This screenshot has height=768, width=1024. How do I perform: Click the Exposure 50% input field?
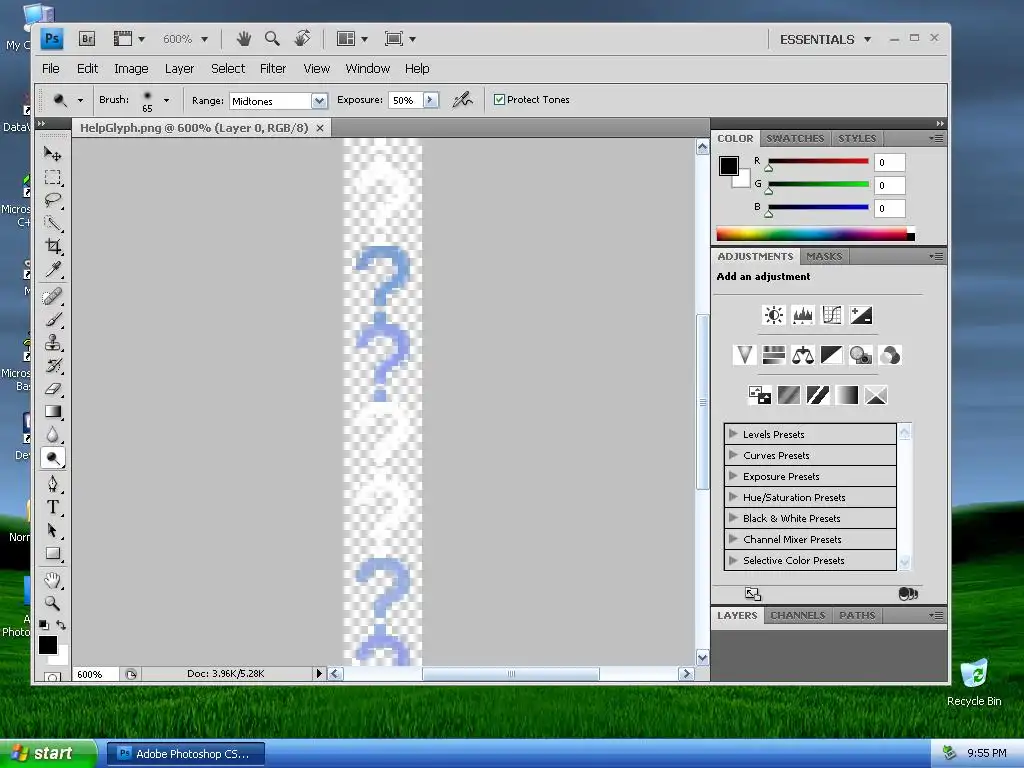point(406,100)
